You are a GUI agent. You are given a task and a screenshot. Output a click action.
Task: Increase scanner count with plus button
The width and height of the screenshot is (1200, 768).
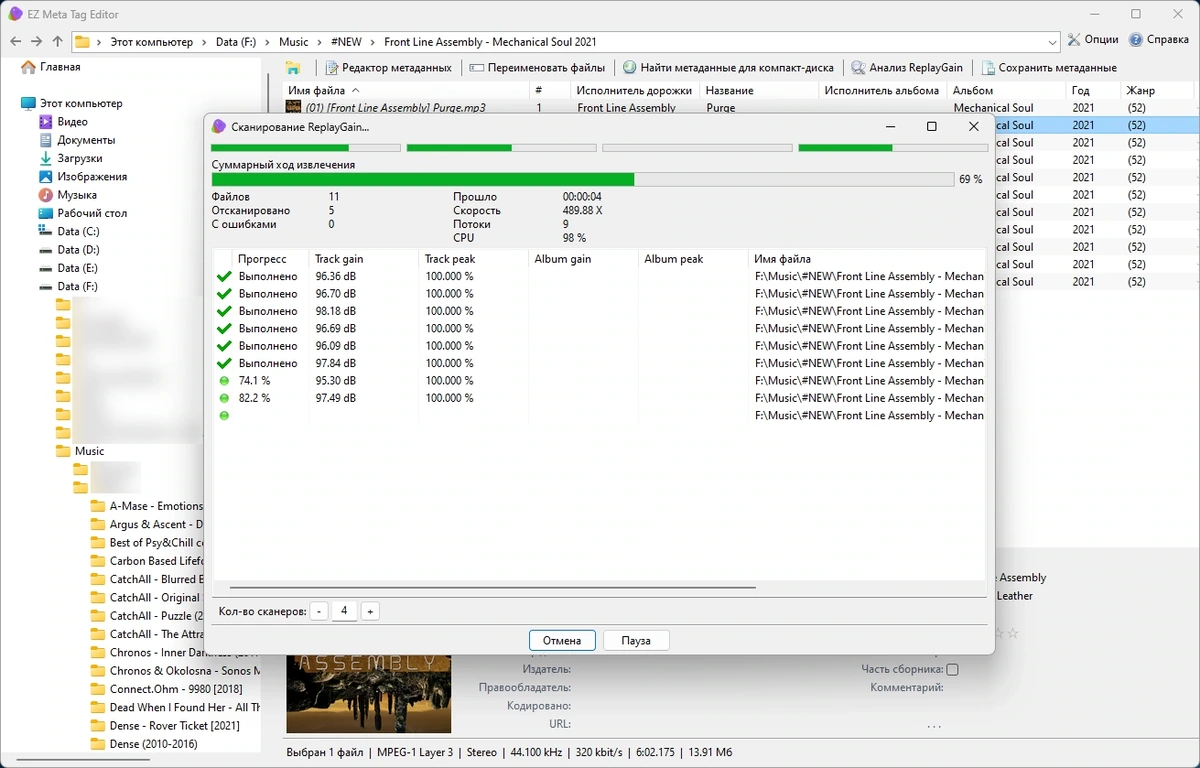[x=370, y=611]
